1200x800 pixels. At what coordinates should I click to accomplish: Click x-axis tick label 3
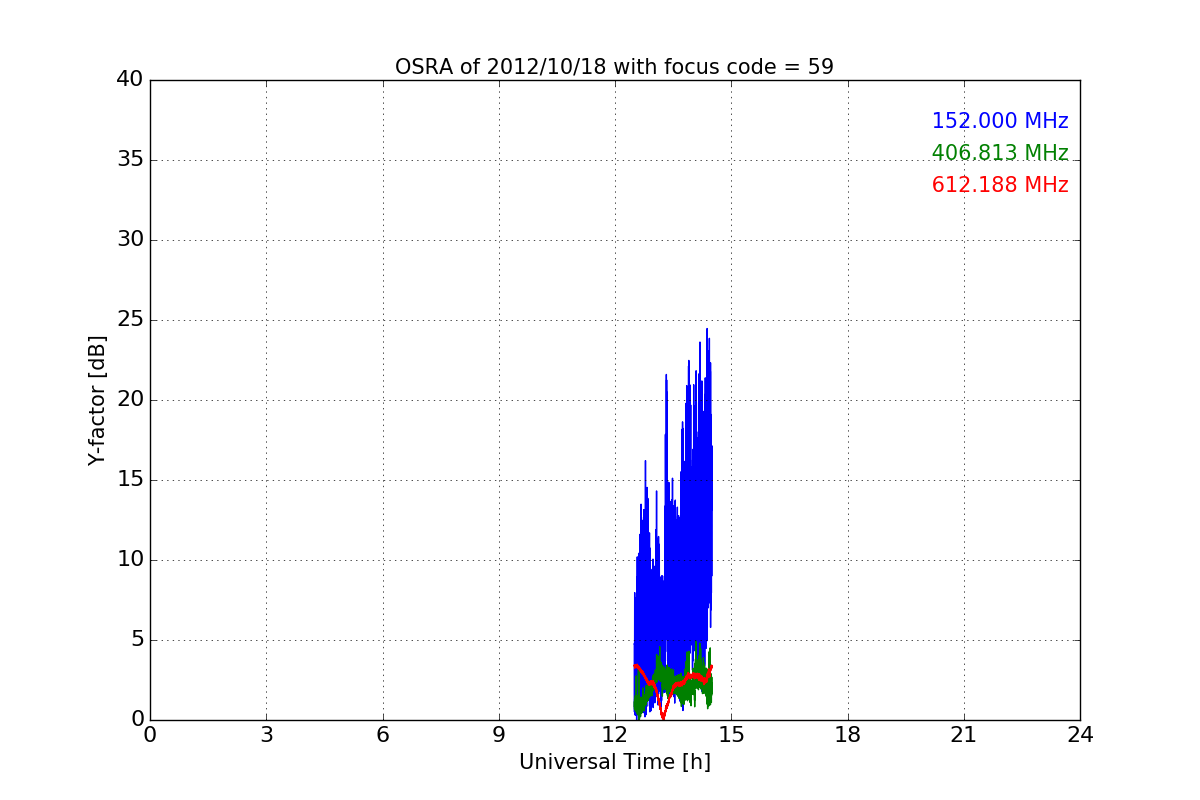click(266, 735)
